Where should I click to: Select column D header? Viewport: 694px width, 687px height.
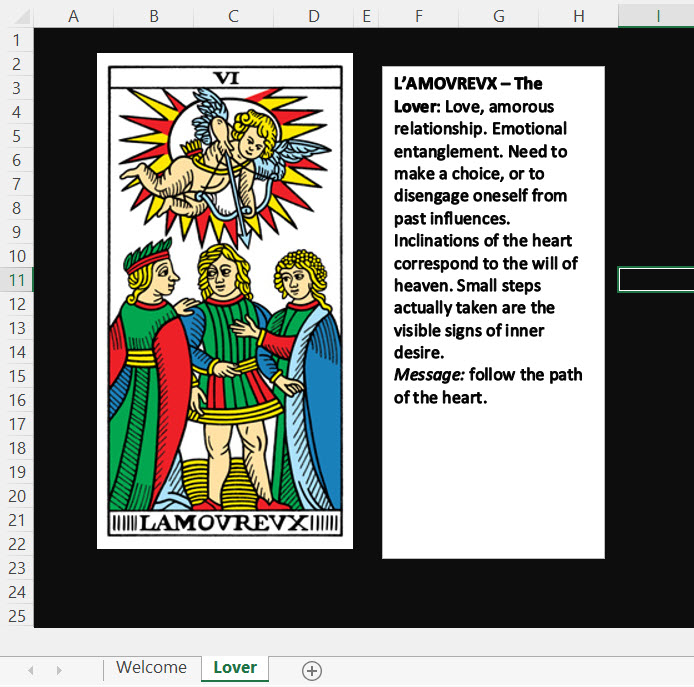(x=313, y=16)
